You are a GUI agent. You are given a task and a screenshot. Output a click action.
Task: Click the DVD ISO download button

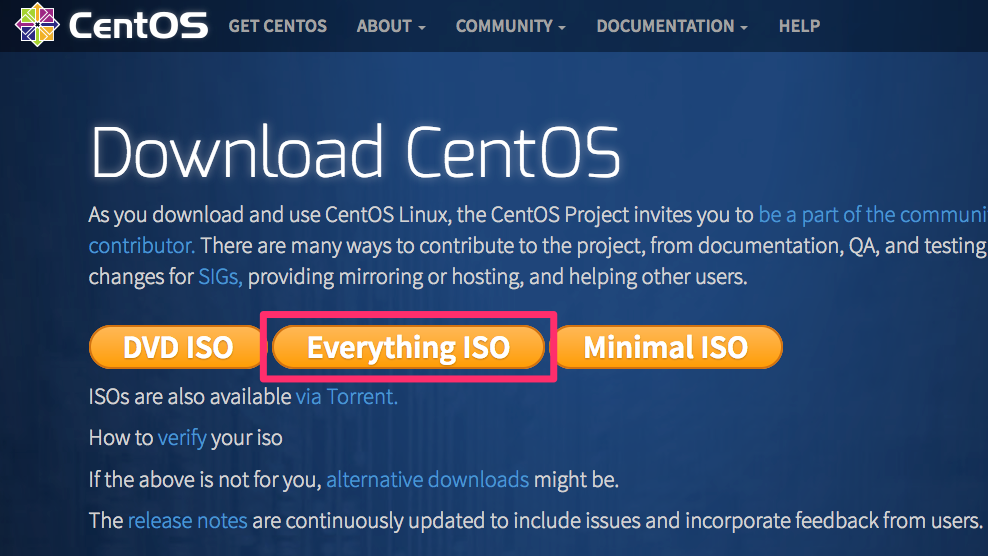pyautogui.click(x=178, y=347)
